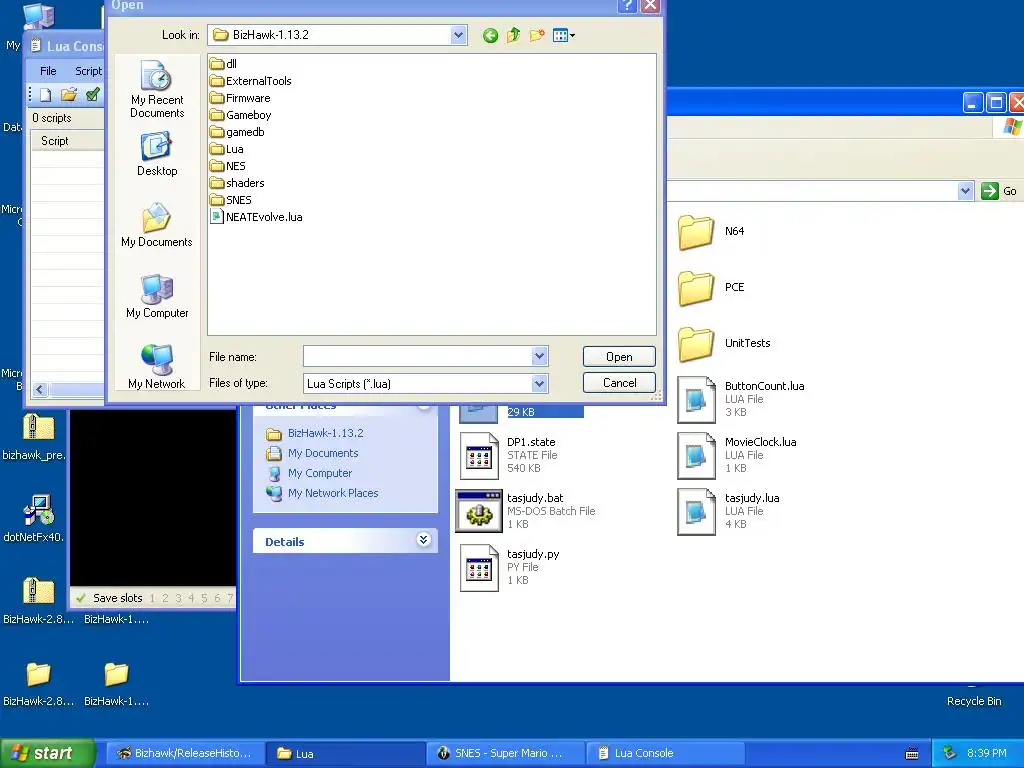
Task: Select ButtonCount.lua file in Explorer window
Action: (741, 399)
